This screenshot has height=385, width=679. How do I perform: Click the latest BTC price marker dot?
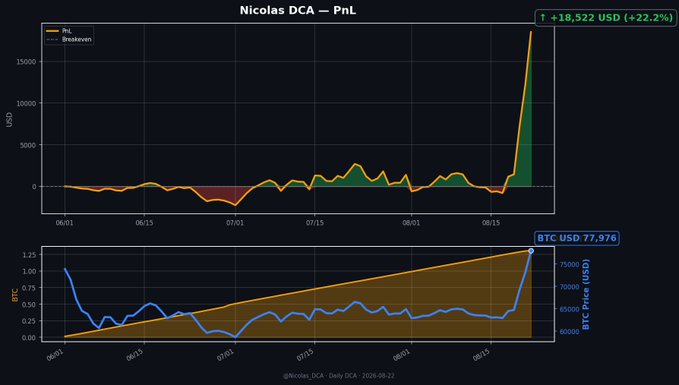tap(531, 251)
